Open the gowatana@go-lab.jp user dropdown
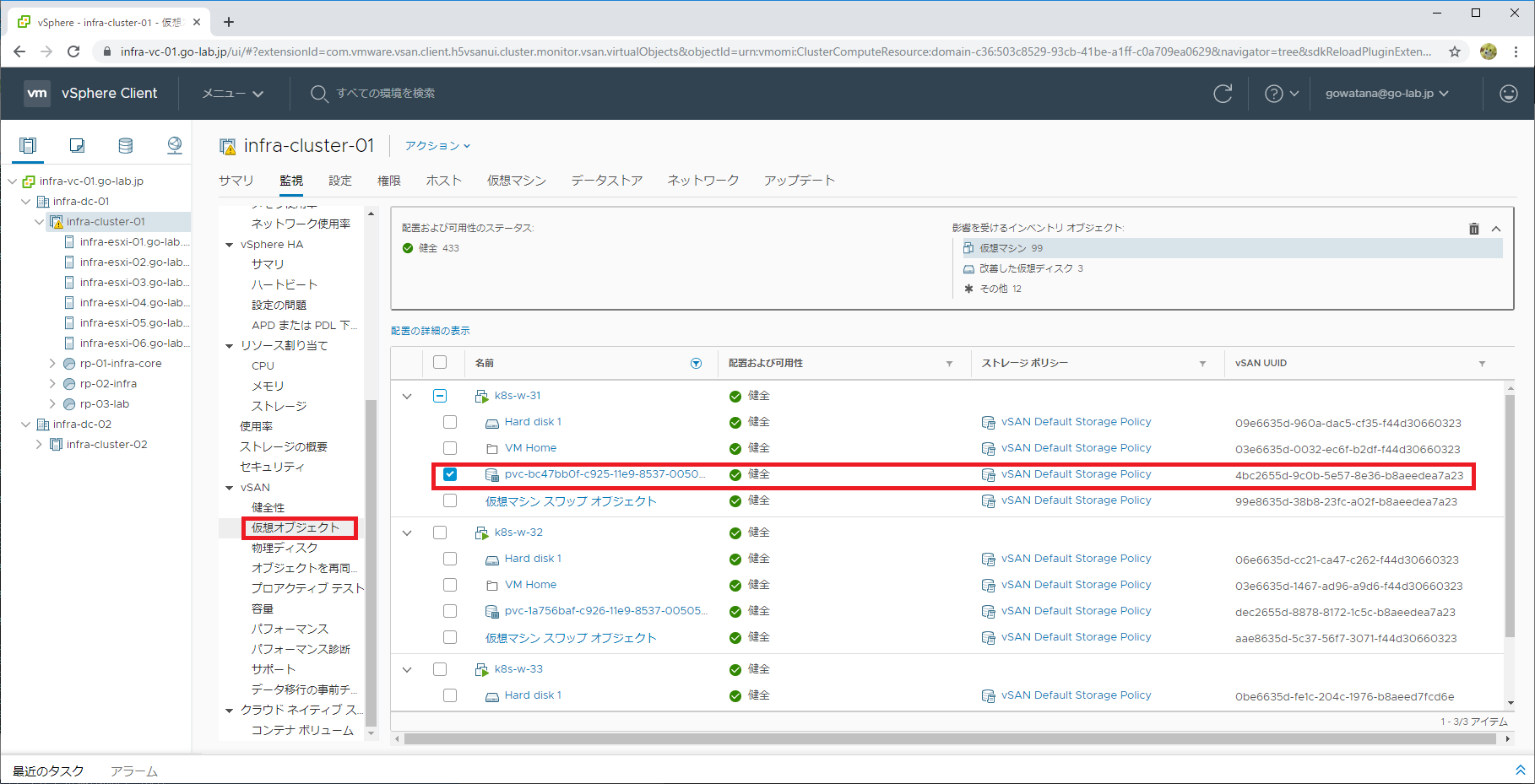This screenshot has height=784, width=1535. coord(1386,94)
